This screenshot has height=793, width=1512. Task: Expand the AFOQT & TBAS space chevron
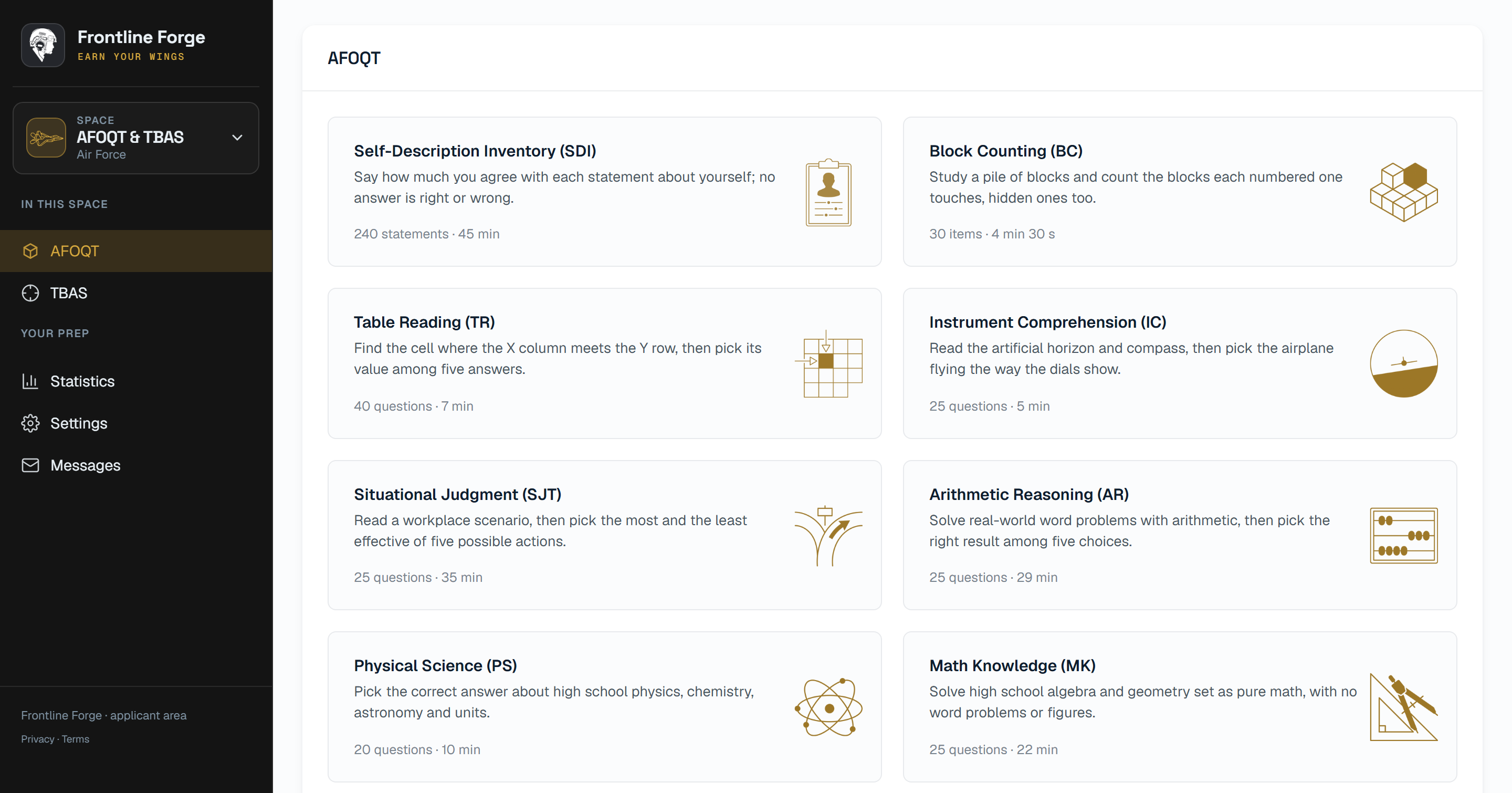[x=237, y=138]
